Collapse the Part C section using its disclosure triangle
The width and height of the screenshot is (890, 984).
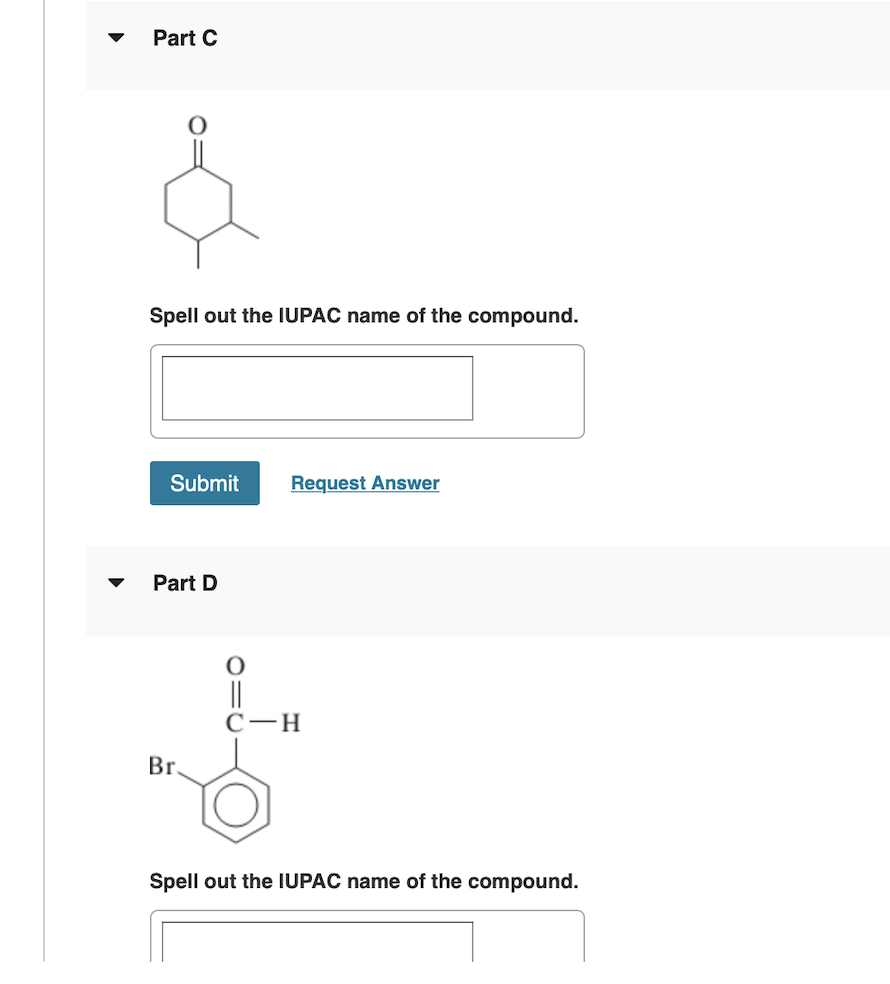116,37
